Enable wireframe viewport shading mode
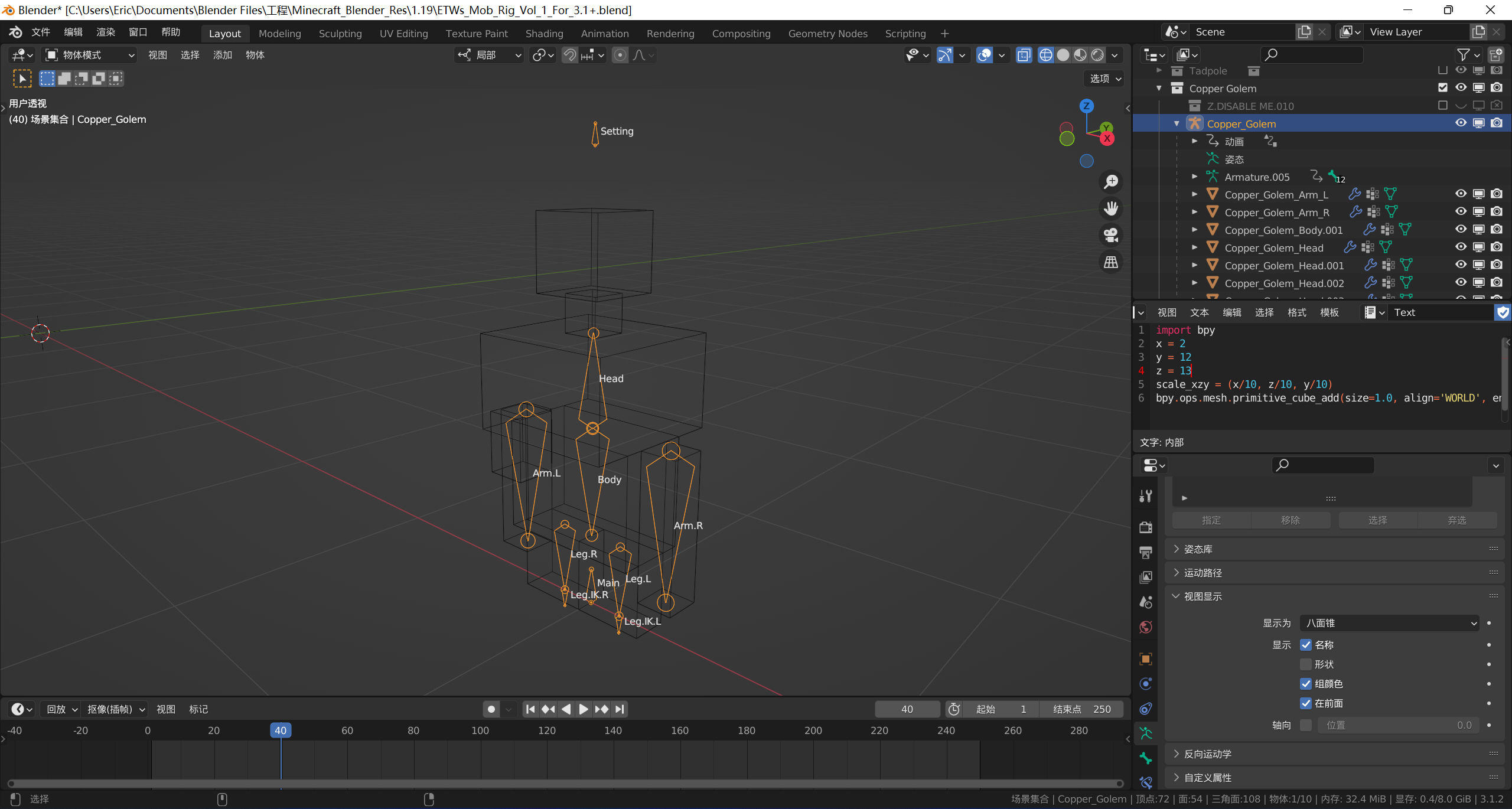 [x=1045, y=56]
